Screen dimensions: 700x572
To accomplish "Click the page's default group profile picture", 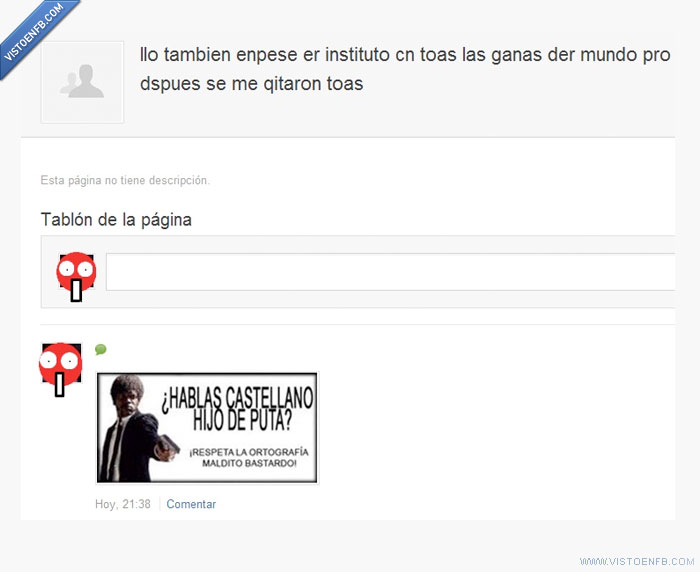I will coord(82,82).
